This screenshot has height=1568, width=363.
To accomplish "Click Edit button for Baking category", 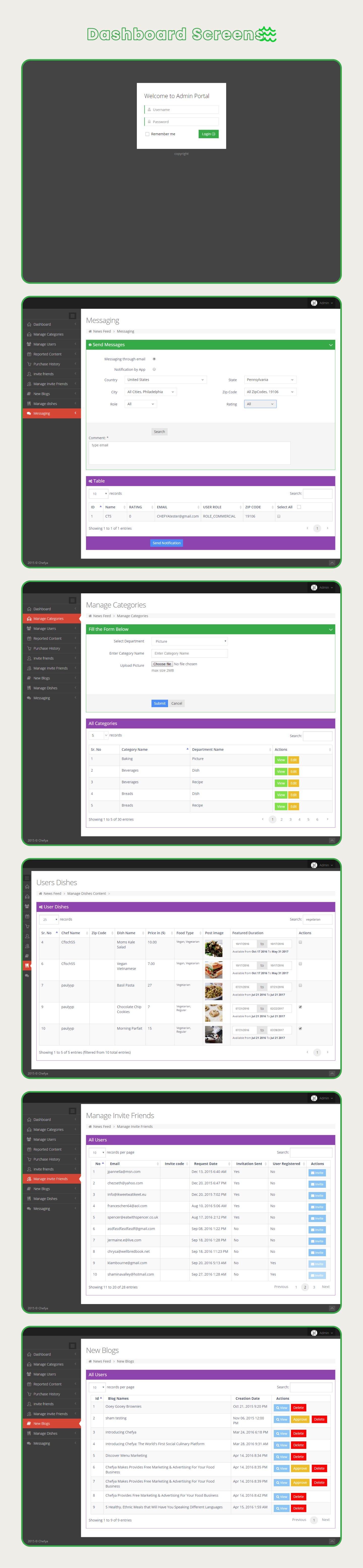I will (x=294, y=760).
